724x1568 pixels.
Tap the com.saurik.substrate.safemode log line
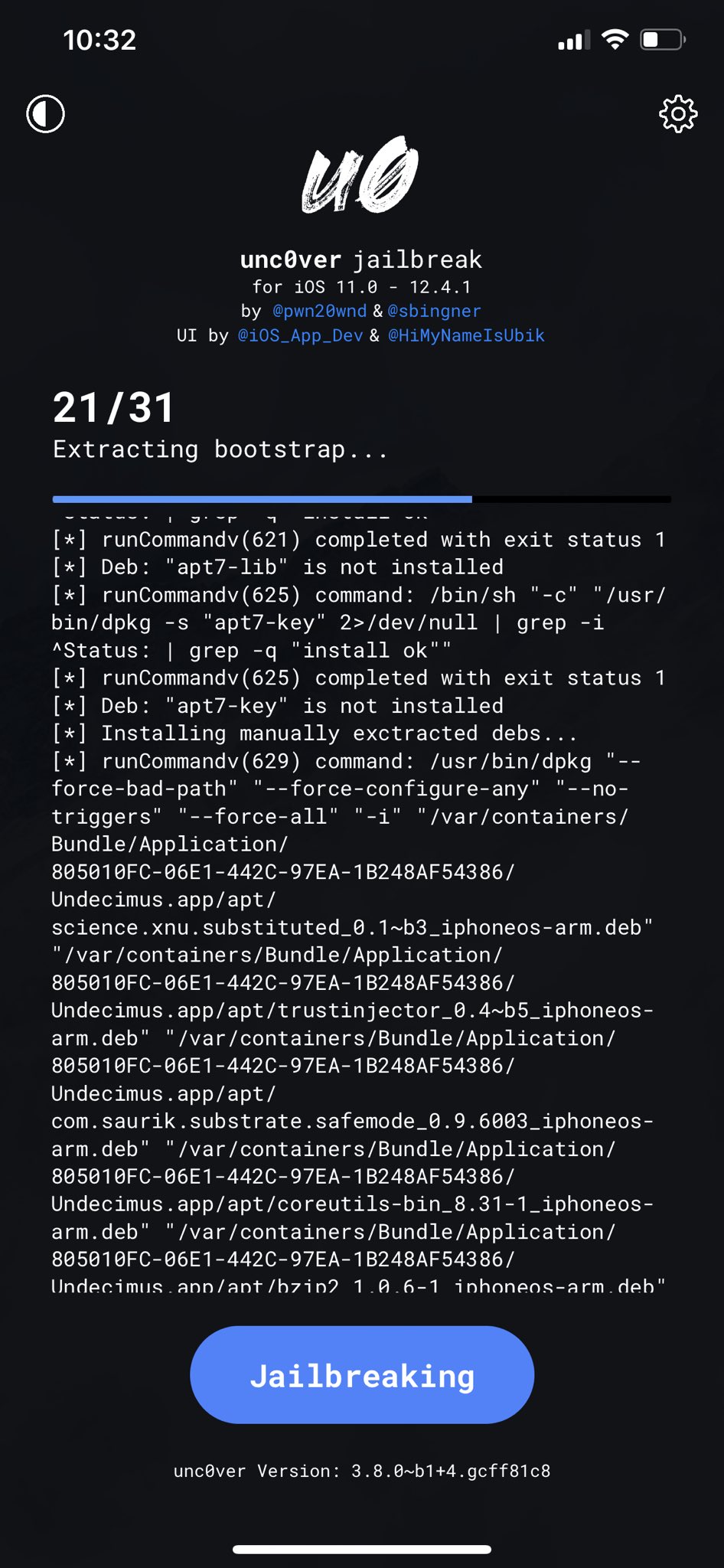click(353, 1122)
